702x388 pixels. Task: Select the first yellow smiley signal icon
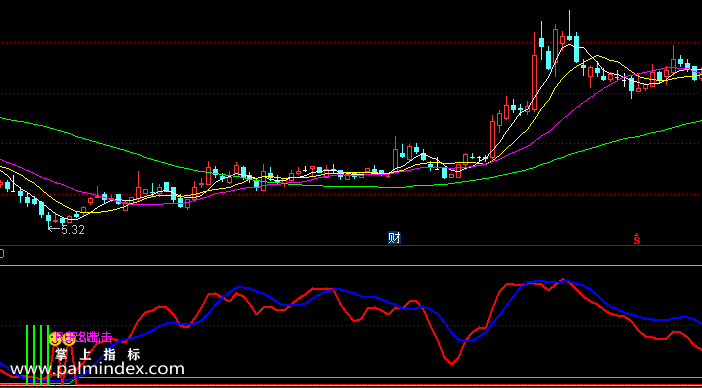point(55,339)
